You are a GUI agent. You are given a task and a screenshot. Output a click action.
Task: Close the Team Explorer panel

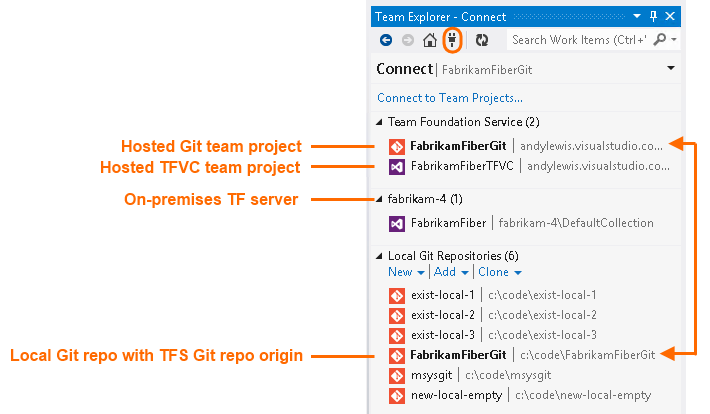[x=671, y=17]
